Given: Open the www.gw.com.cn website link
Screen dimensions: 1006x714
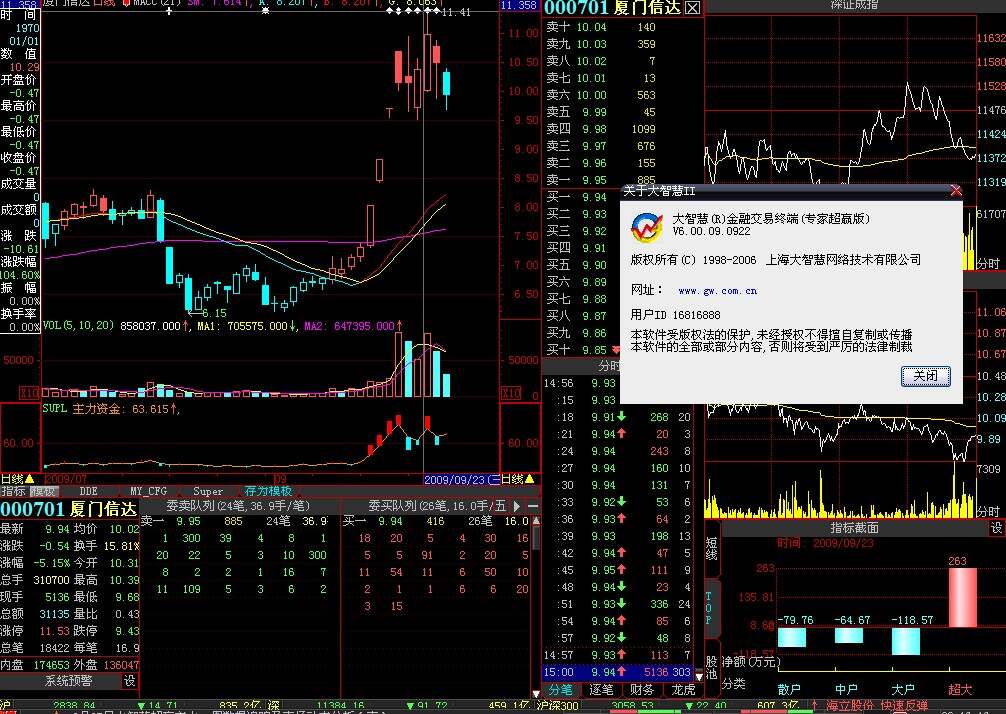Looking at the screenshot, I should click(717, 291).
